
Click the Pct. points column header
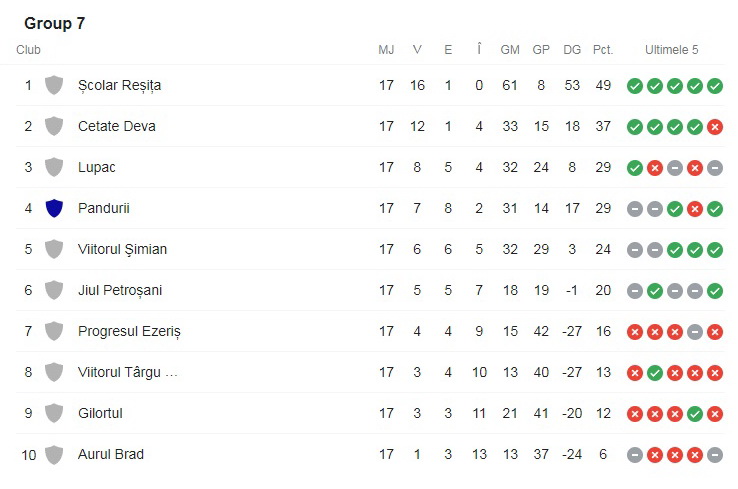coord(602,50)
